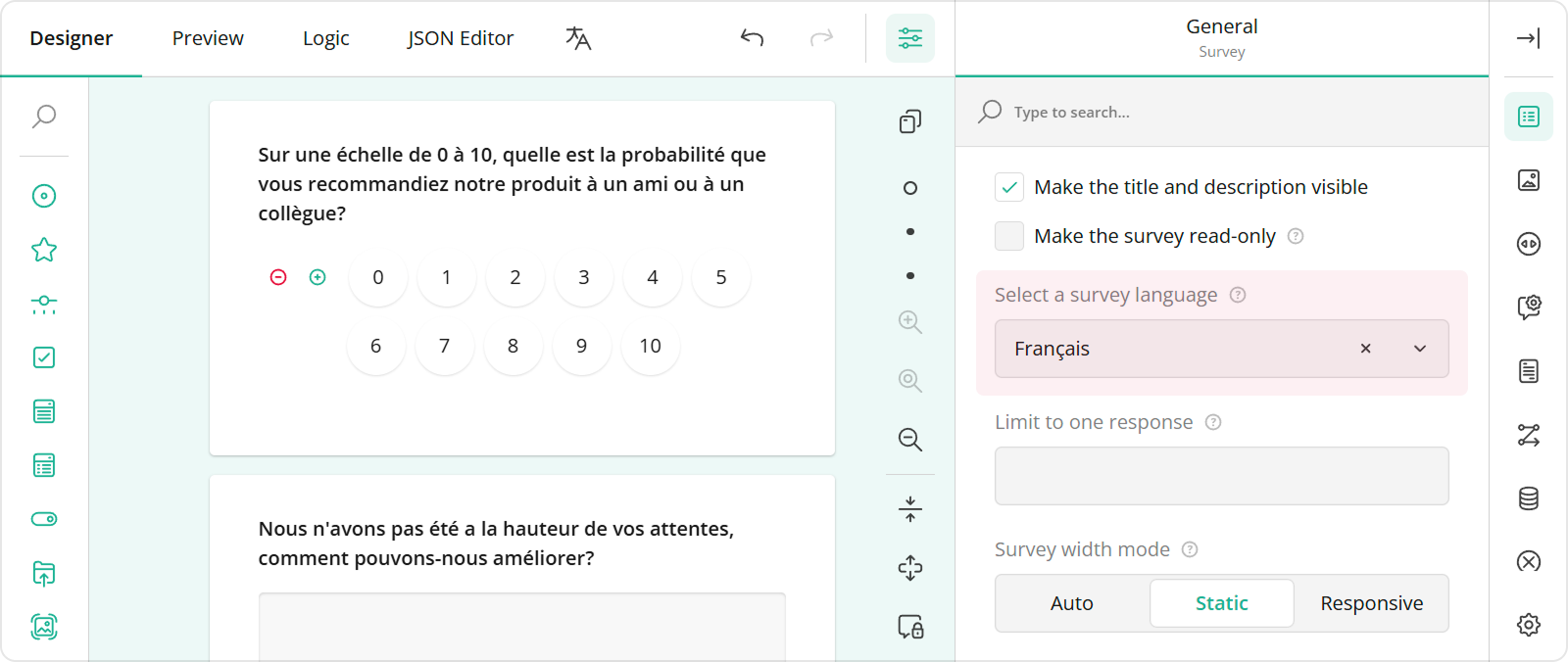
Task: Set survey width mode to Responsive
Action: (1372, 603)
